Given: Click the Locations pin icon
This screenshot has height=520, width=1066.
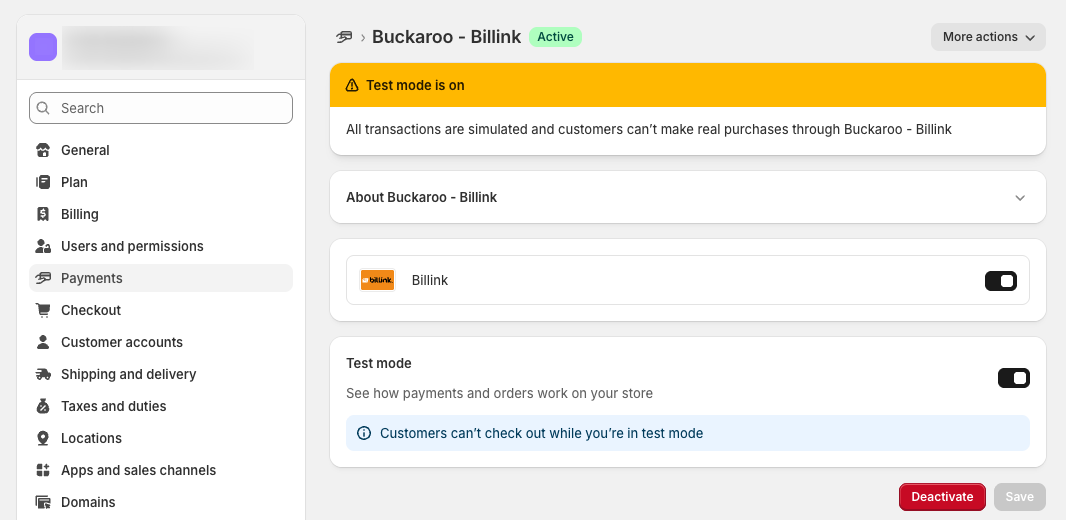Looking at the screenshot, I should [43, 438].
